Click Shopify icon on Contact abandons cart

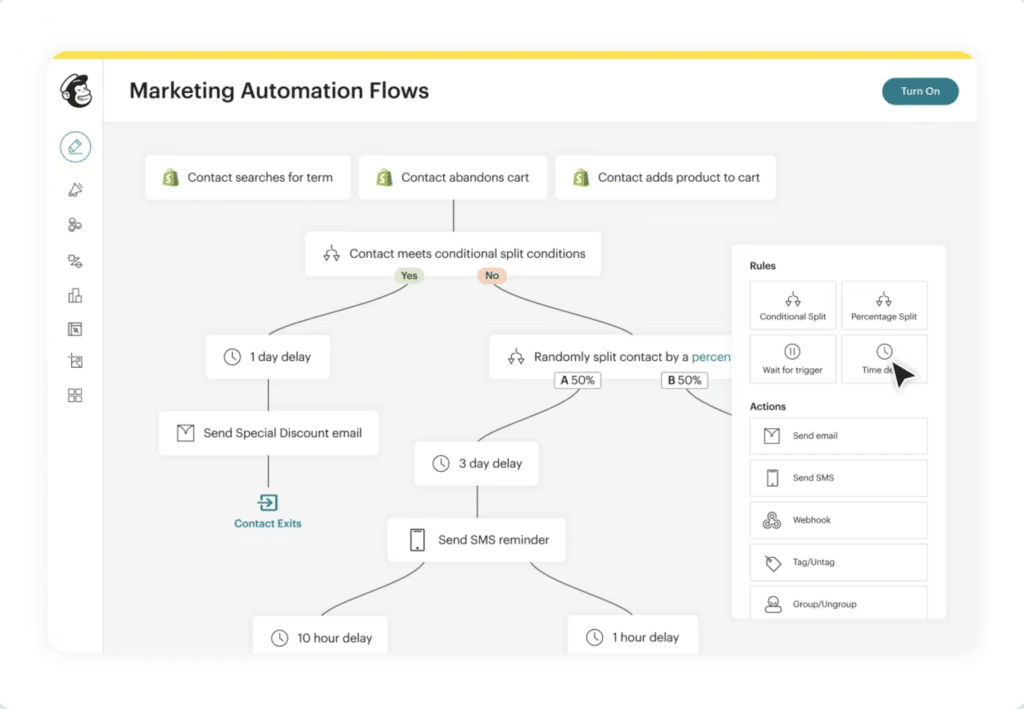pyautogui.click(x=384, y=178)
